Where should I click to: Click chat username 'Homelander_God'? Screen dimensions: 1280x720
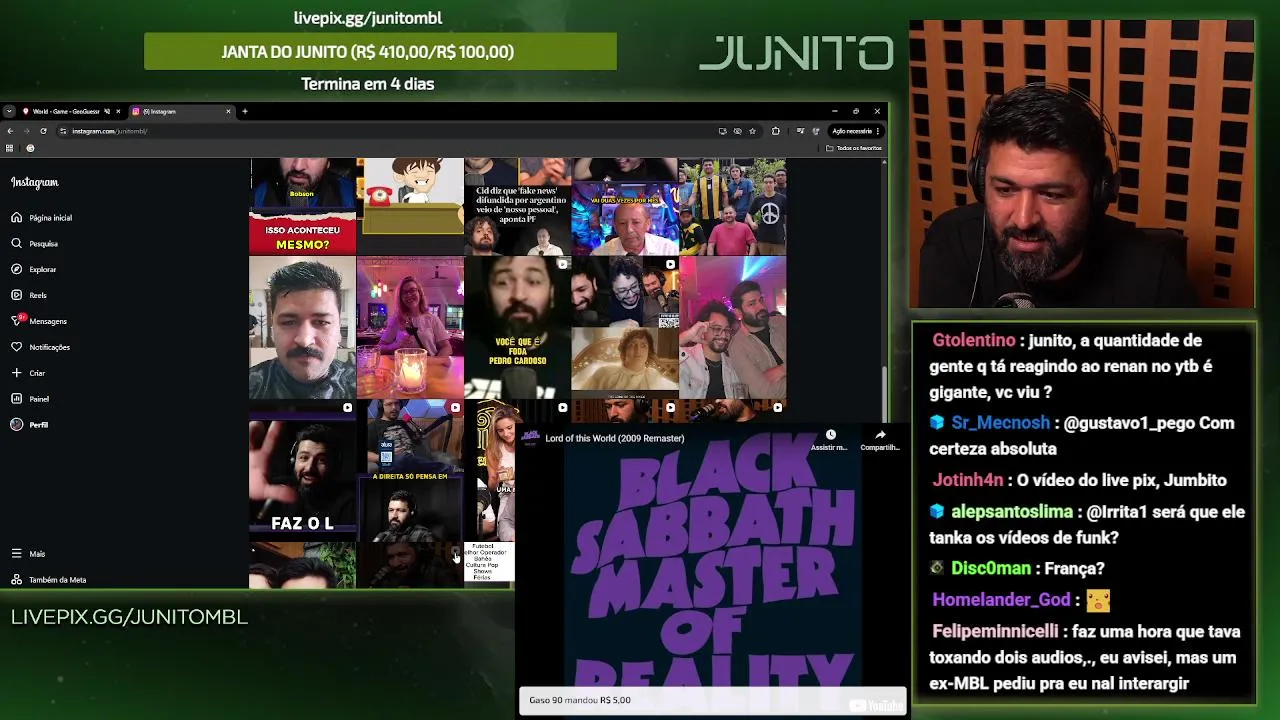click(1001, 600)
